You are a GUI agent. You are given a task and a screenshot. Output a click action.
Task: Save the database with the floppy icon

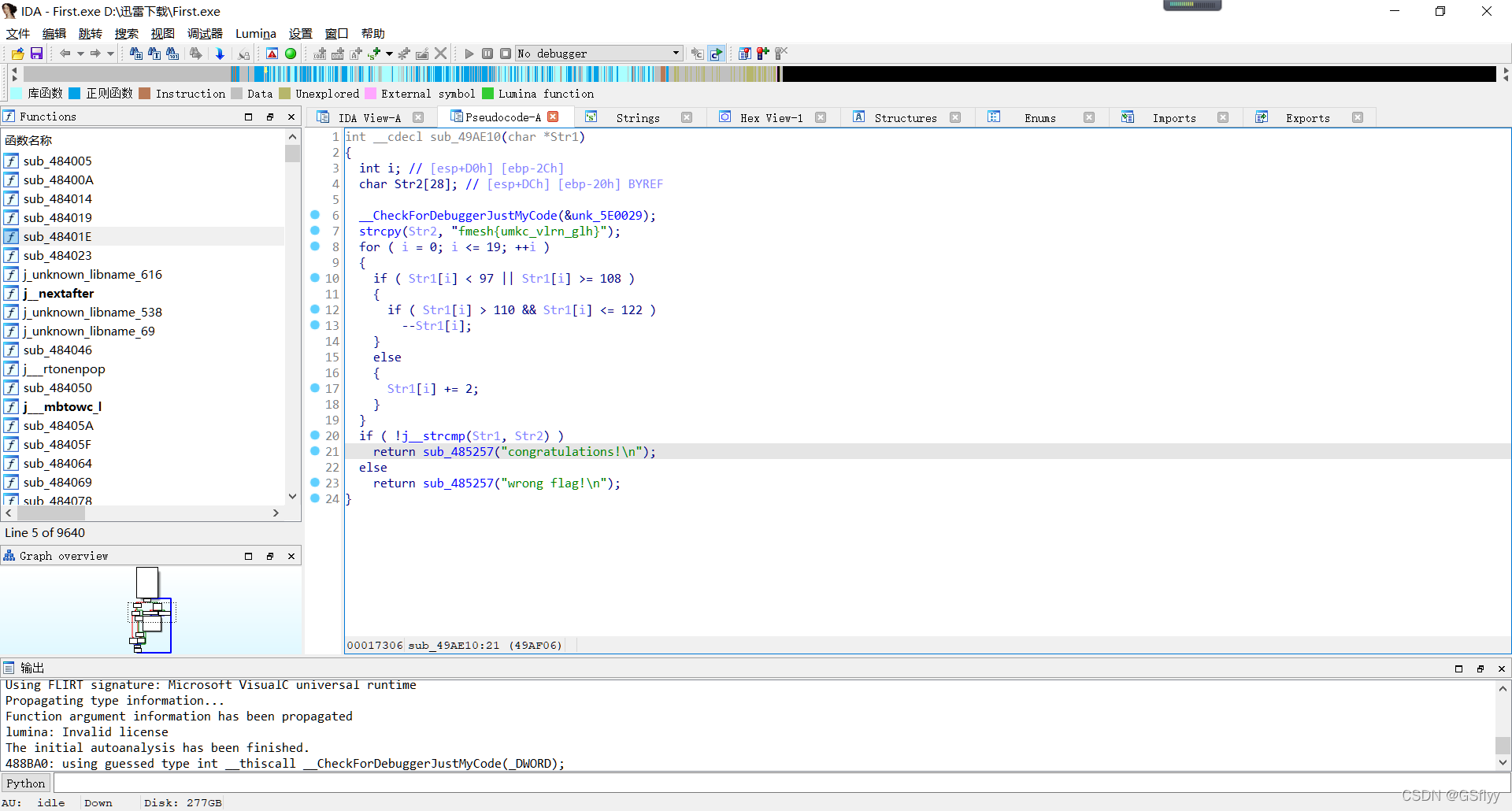36,54
